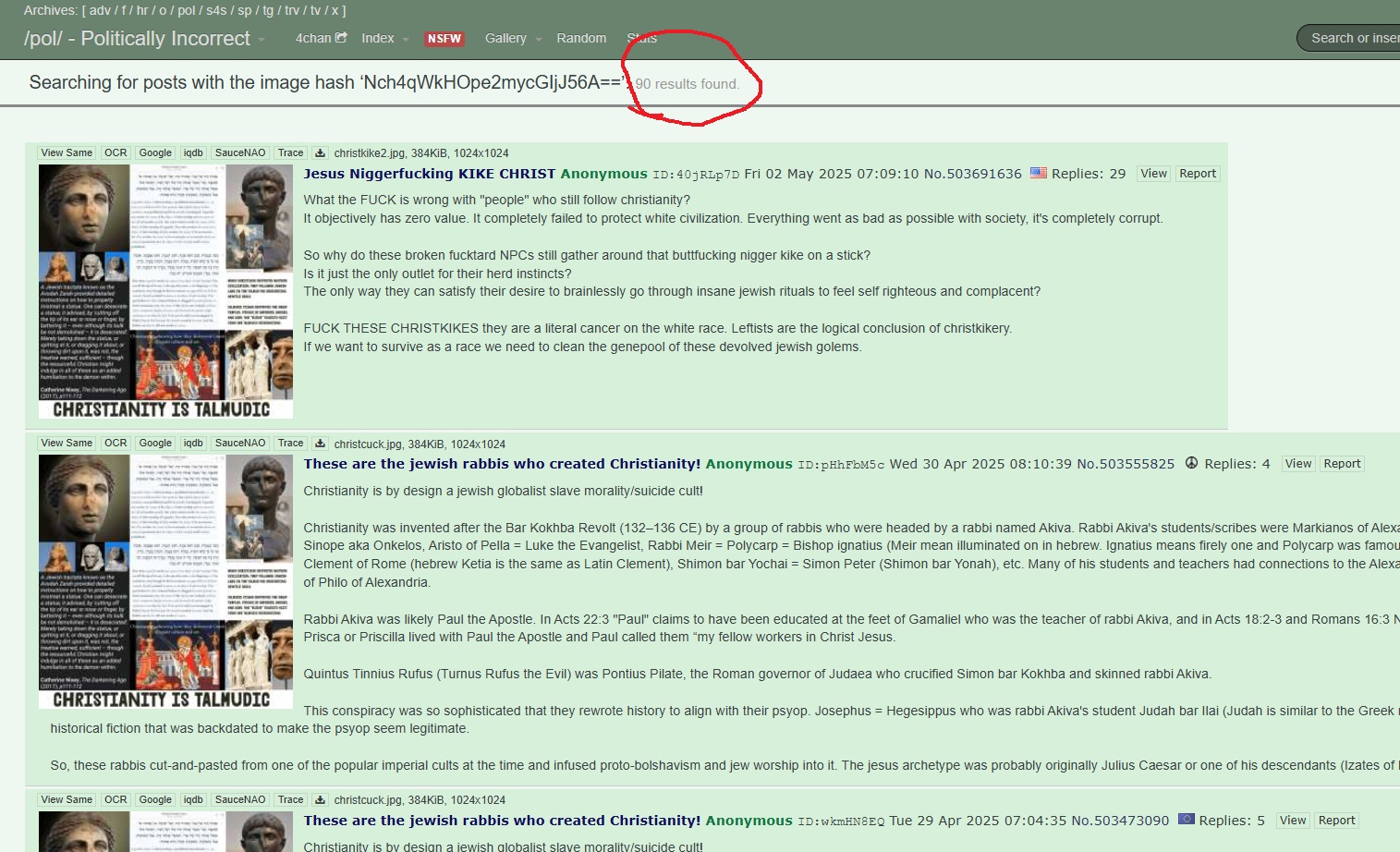This screenshot has width=1400, height=852.
Task: Report post No.503555825
Action: click(x=1342, y=464)
